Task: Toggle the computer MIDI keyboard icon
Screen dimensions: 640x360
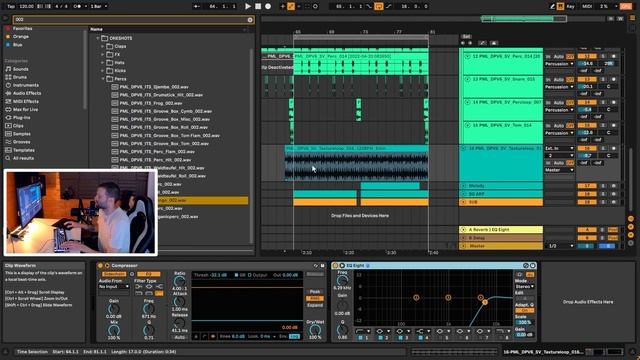Action: pyautogui.click(x=560, y=6)
